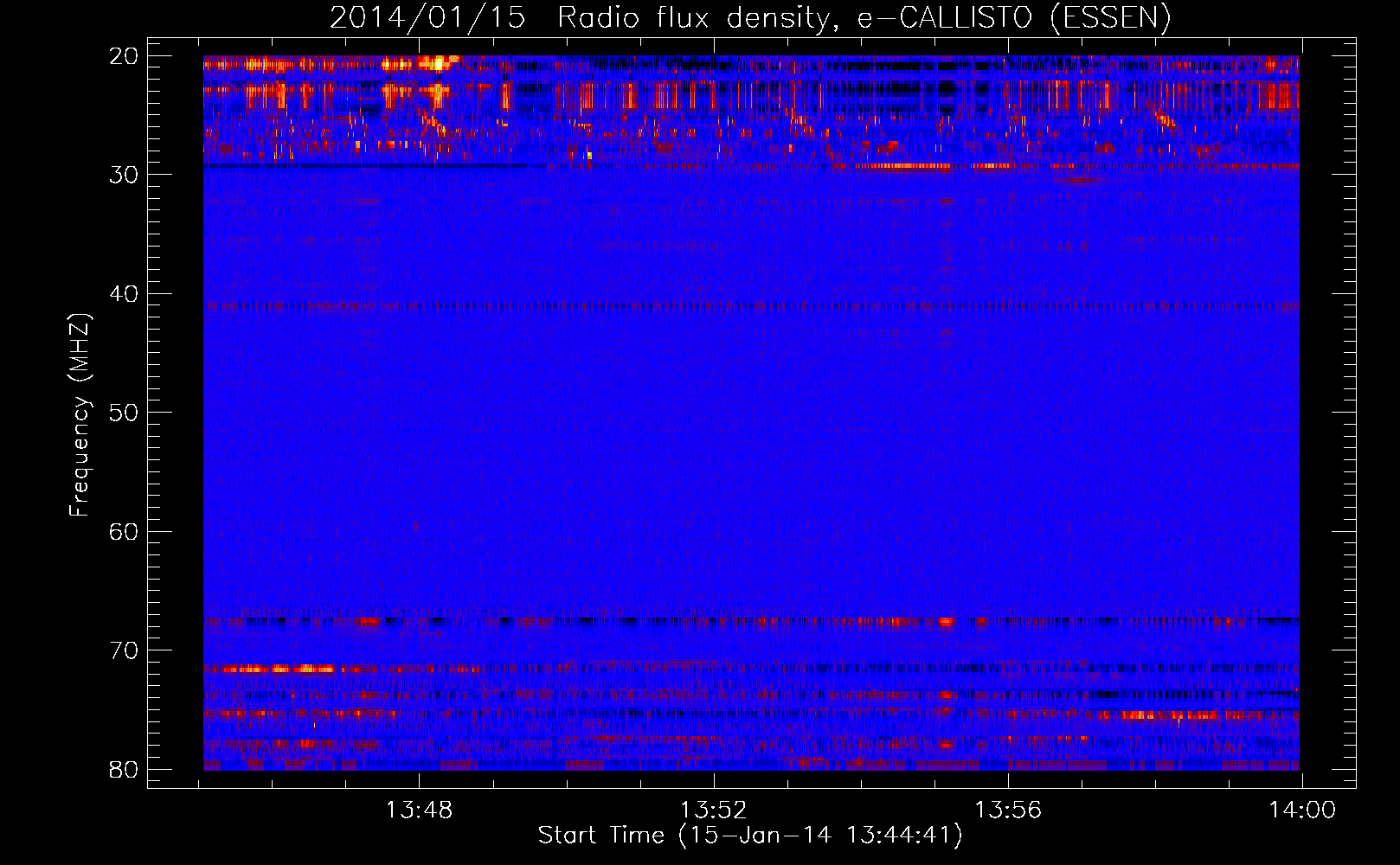Click the time tick label 13:48
This screenshot has width=1400, height=865.
[419, 811]
